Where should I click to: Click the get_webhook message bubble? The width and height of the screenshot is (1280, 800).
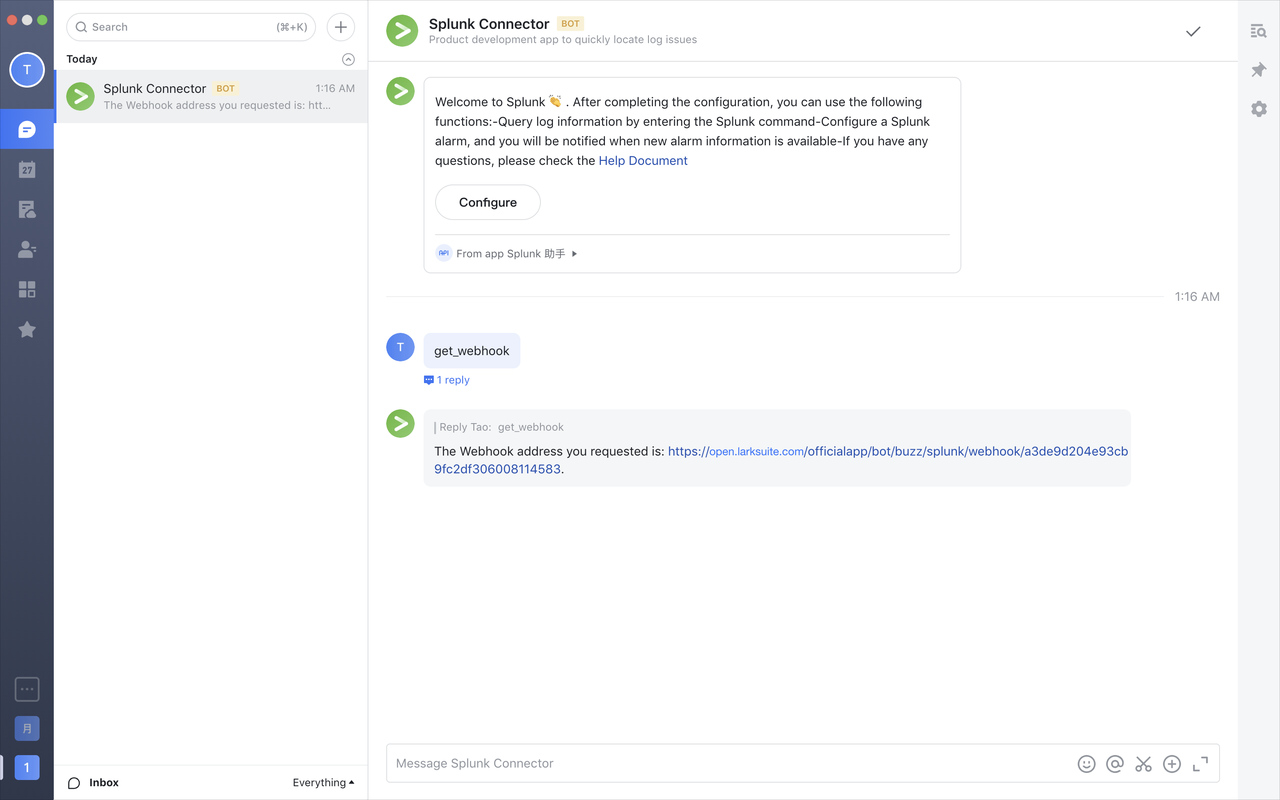tap(472, 351)
